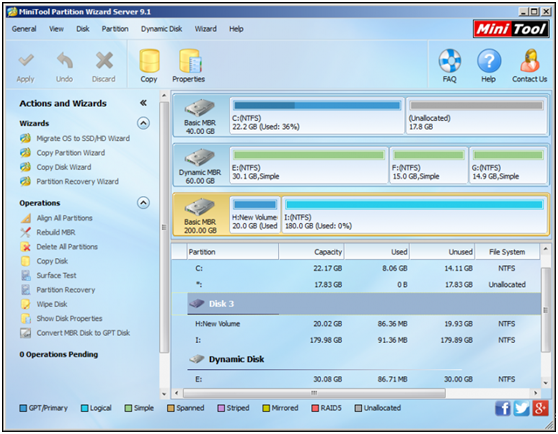
Task: Open the FAQ lifebuoy icon
Action: pos(449,61)
